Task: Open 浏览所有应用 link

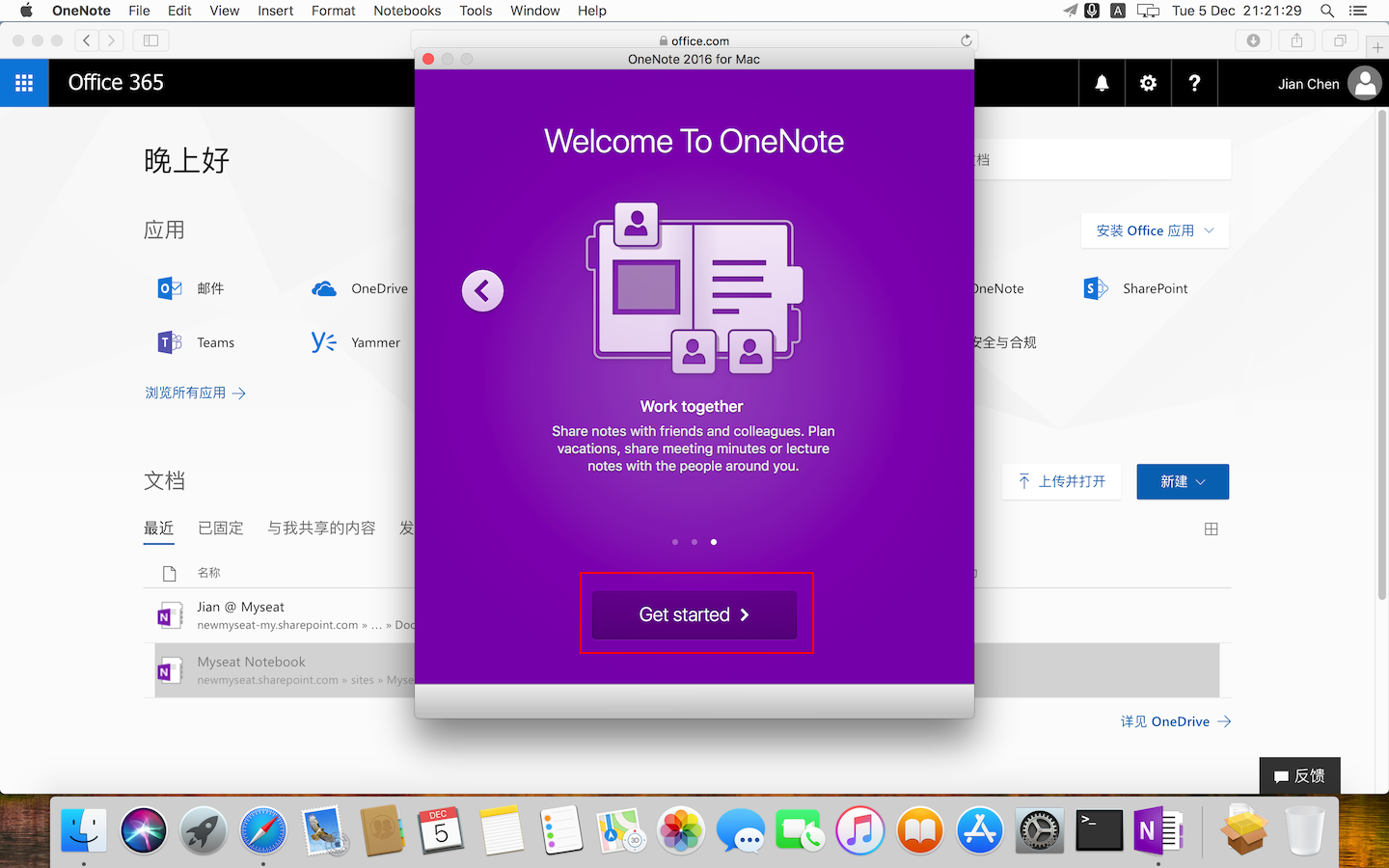Action: pyautogui.click(x=196, y=393)
